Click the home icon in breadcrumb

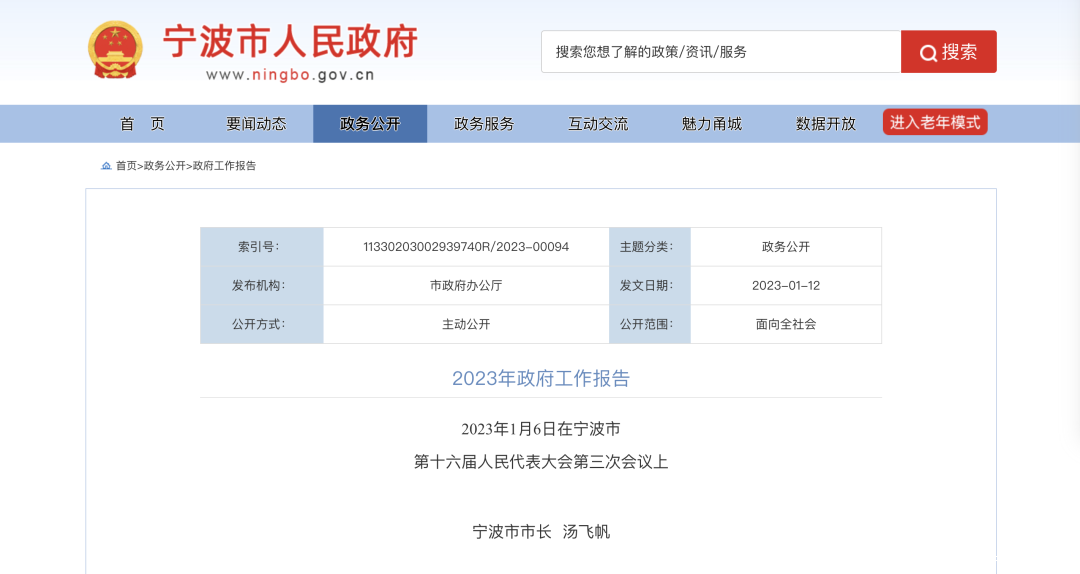106,166
